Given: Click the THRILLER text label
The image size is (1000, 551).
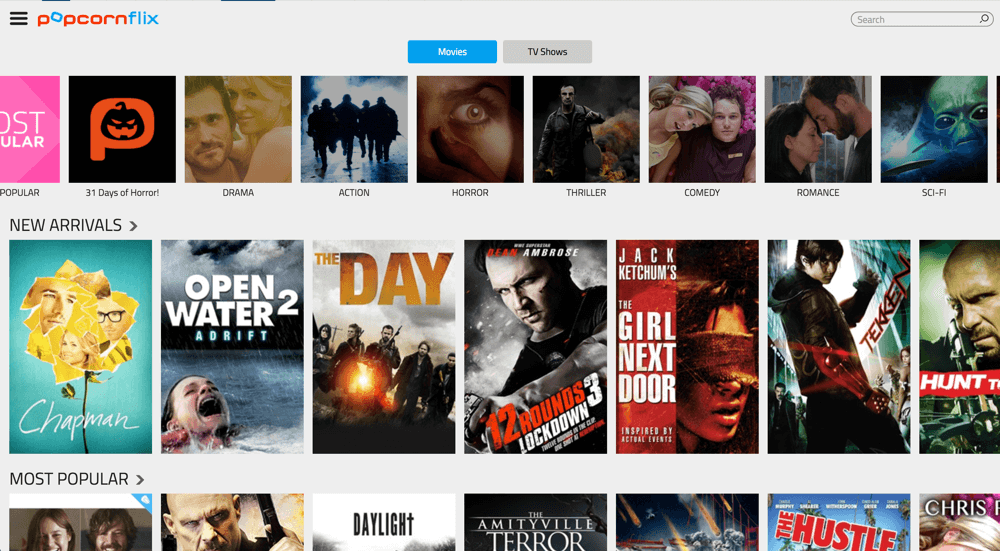Looking at the screenshot, I should coord(586,193).
